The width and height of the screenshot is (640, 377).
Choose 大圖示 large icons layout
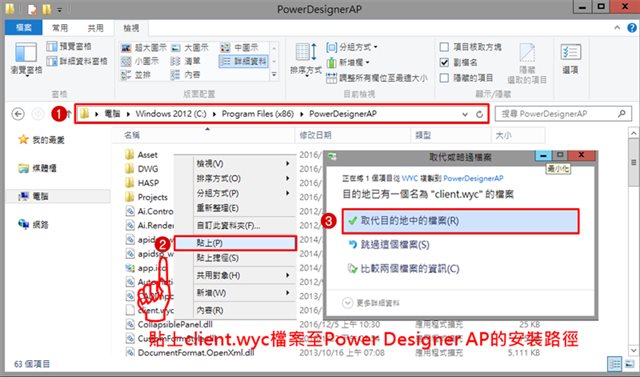(x=190, y=48)
